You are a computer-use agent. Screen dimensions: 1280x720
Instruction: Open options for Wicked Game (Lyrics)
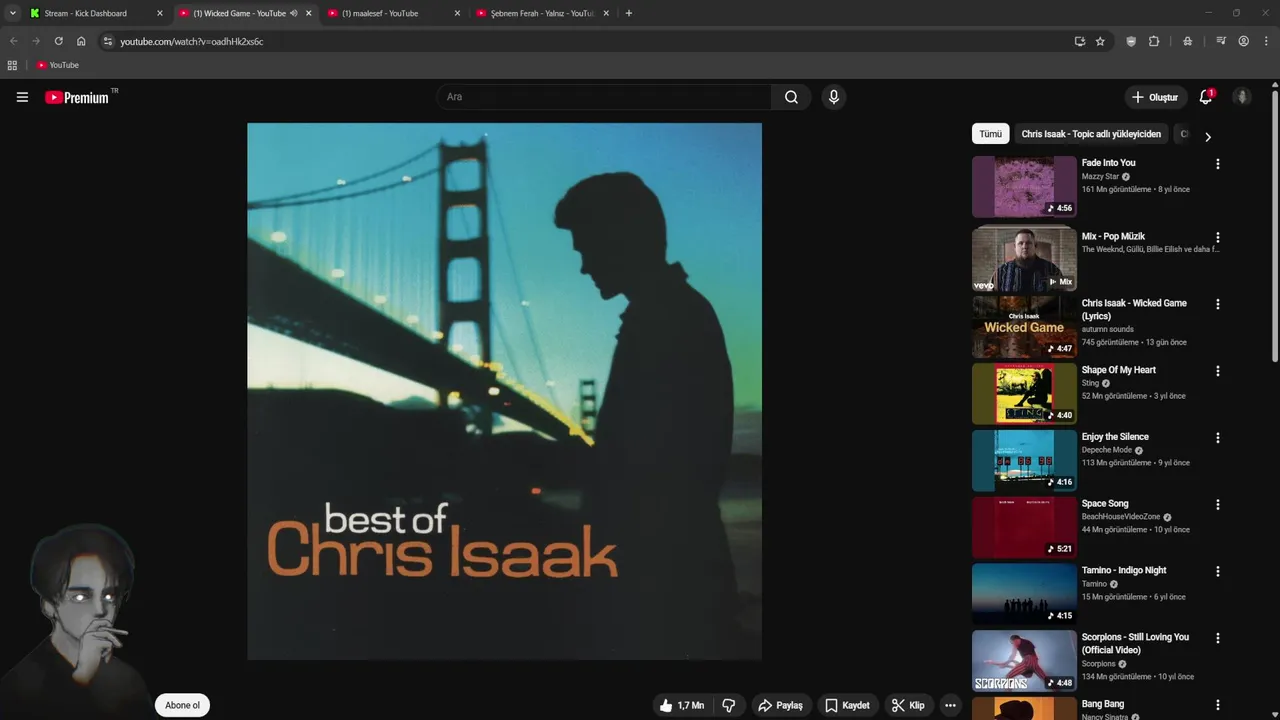tap(1217, 304)
